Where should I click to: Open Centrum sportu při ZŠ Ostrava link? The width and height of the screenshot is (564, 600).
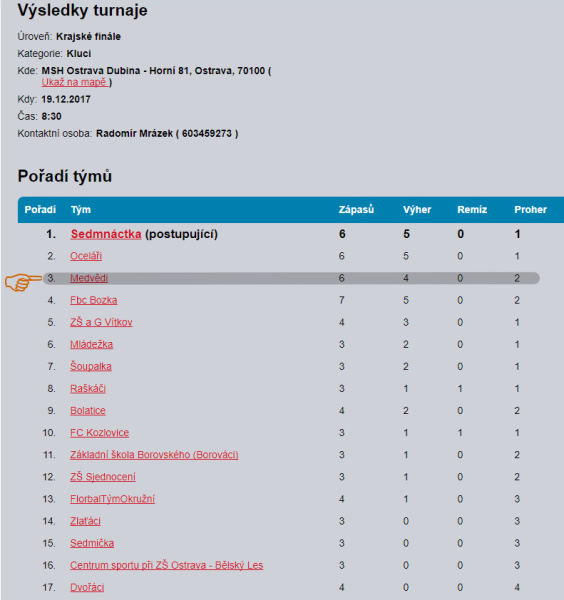(x=166, y=566)
